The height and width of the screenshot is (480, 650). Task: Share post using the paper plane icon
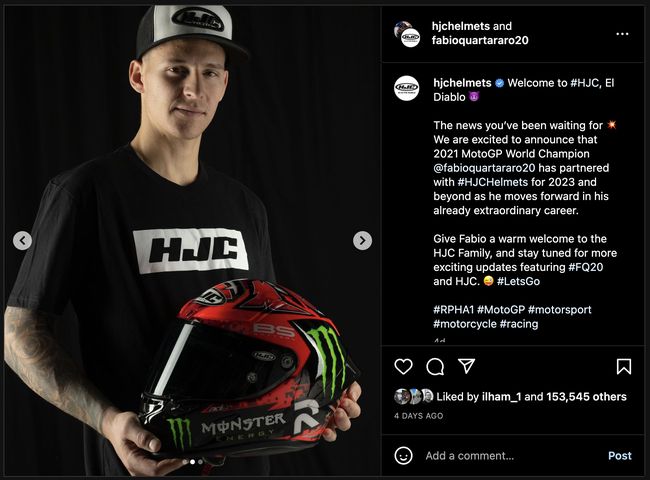point(466,366)
